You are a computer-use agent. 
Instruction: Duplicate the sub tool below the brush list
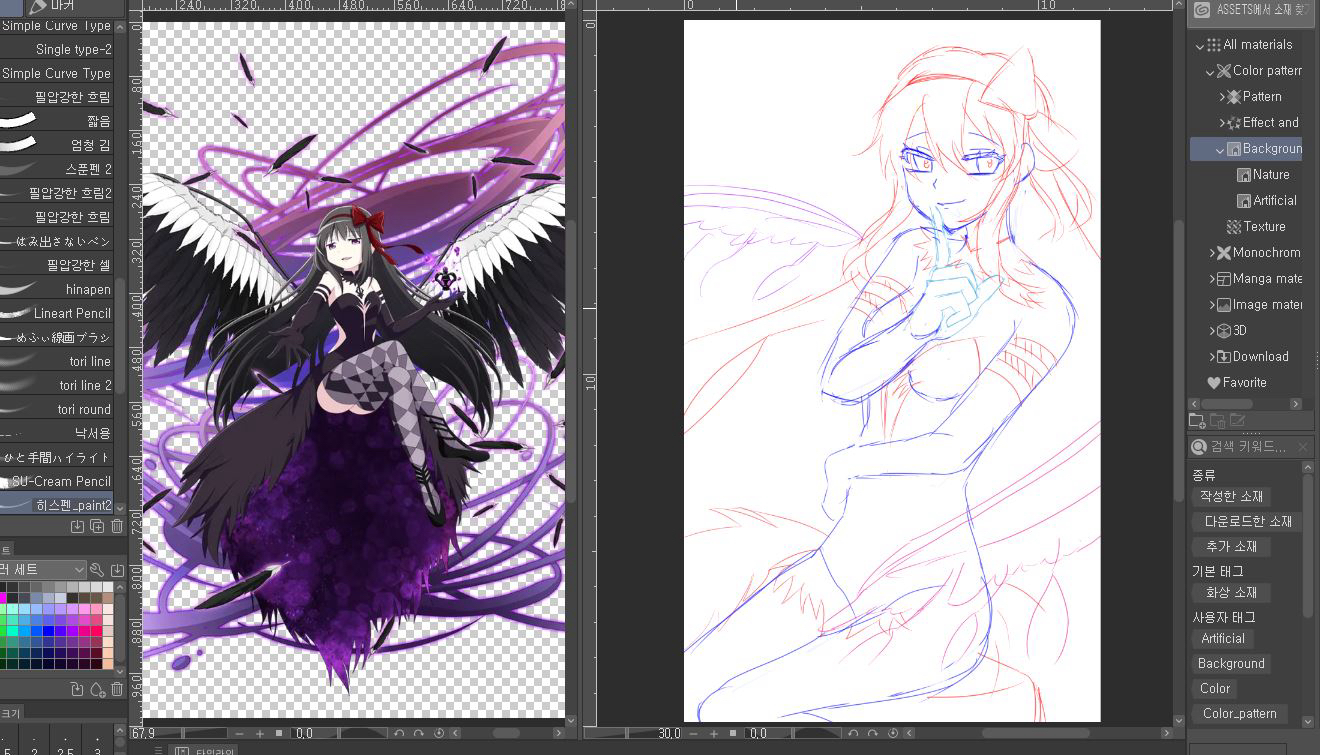[x=97, y=526]
